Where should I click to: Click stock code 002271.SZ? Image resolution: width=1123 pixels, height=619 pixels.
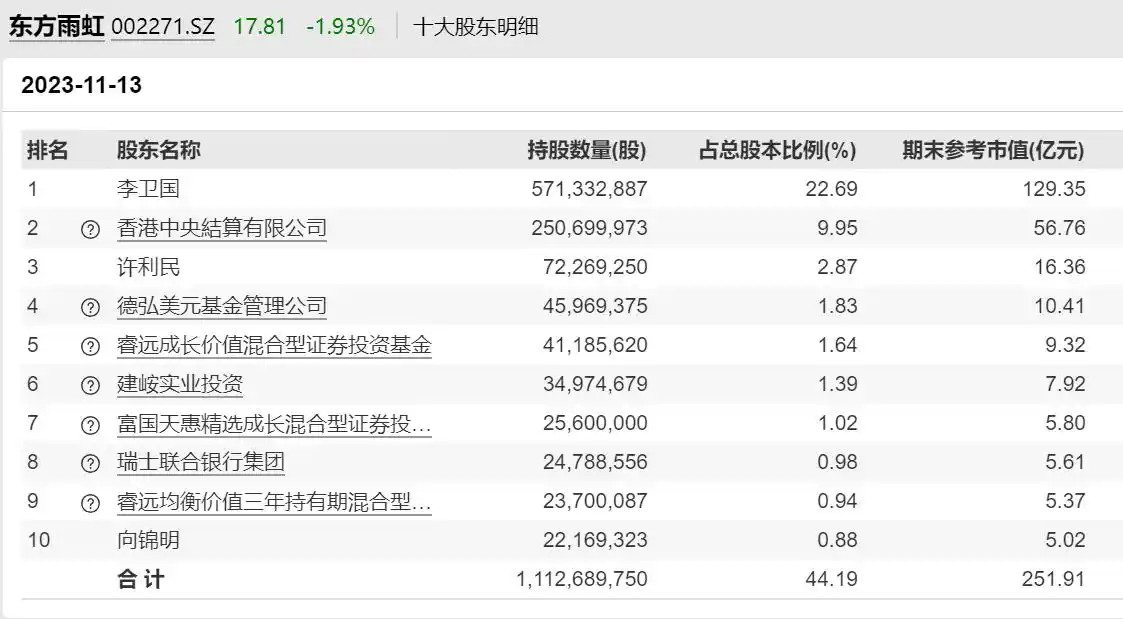click(163, 27)
